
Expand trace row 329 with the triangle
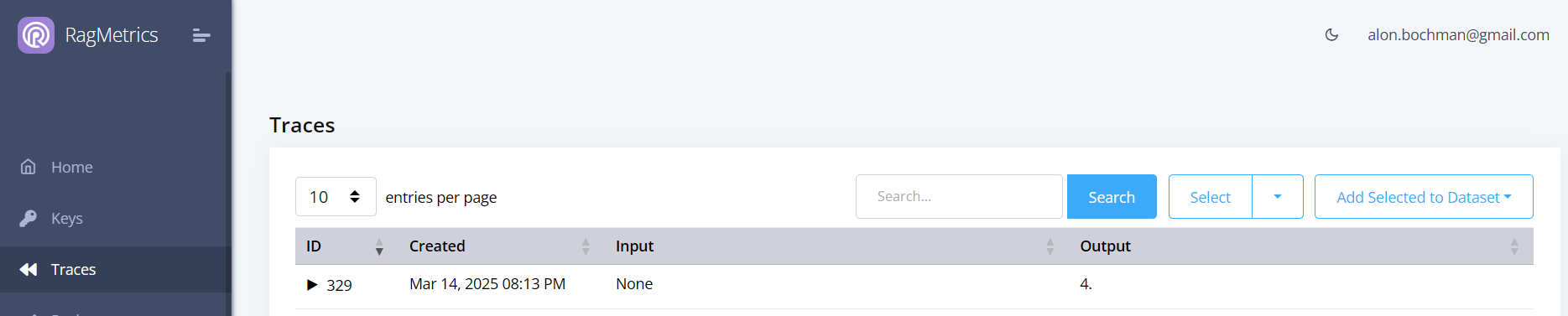[312, 285]
